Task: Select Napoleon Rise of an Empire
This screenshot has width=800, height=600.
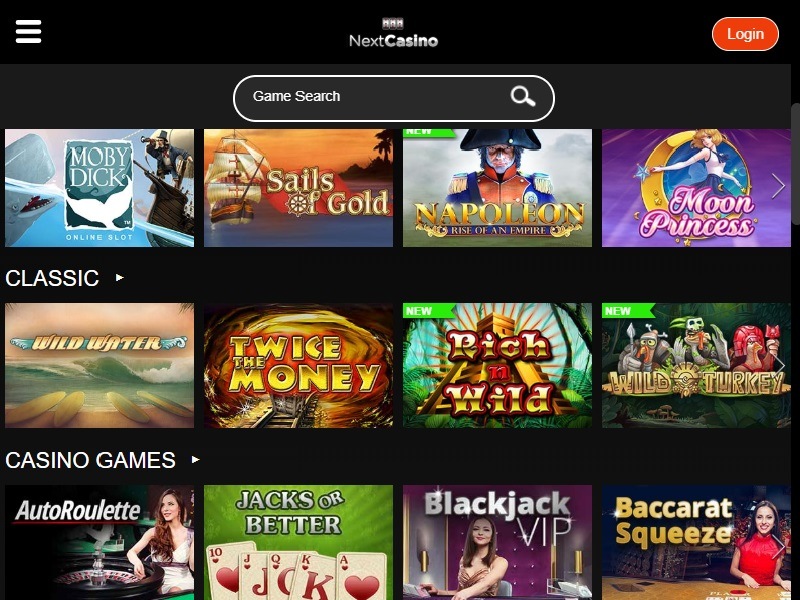Action: point(497,188)
